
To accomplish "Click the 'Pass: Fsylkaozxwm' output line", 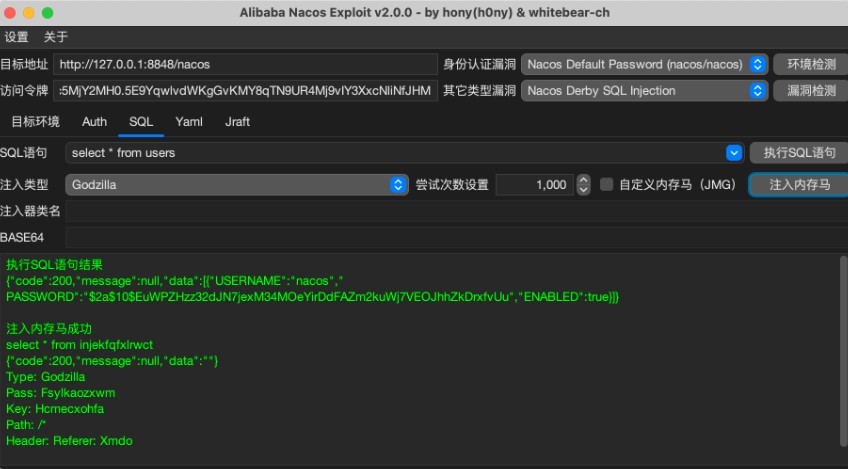I will 61,393.
